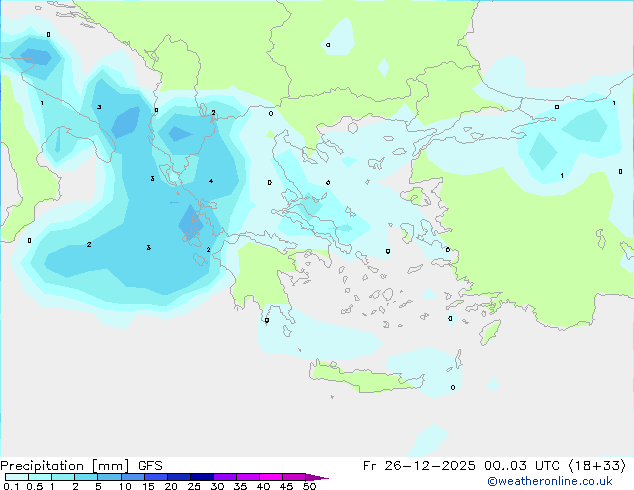This screenshot has width=634, height=490.
Task: Click the 'Fr 26-12-2025 00..03 UTC (18+33)' timestamp
Action: point(494,466)
